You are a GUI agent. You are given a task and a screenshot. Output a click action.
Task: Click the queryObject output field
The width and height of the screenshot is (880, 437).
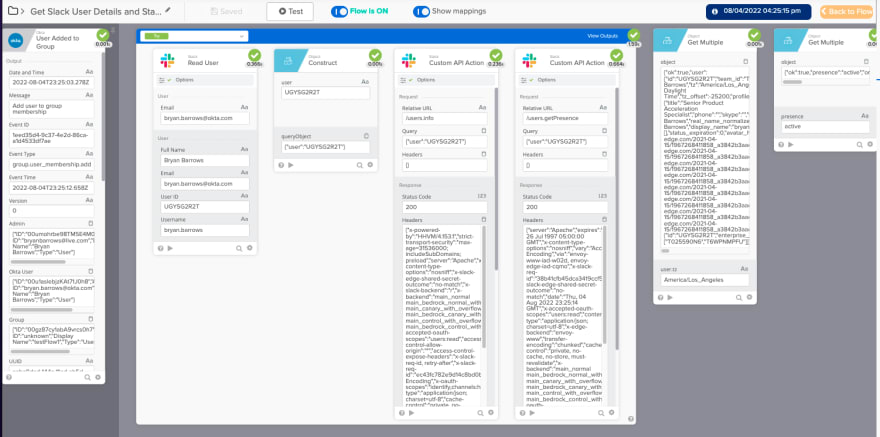pos(325,146)
